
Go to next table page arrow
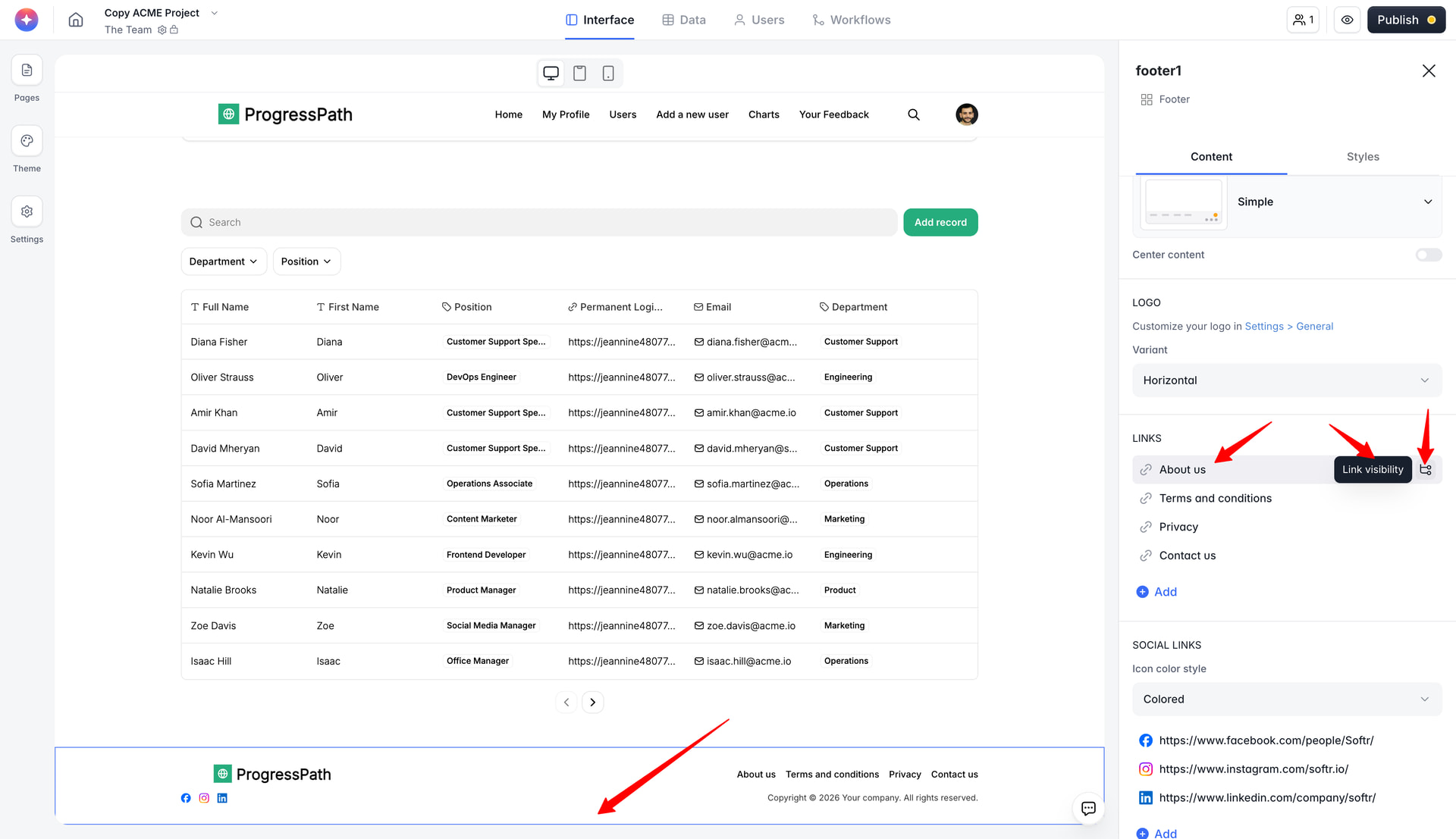pyautogui.click(x=592, y=703)
